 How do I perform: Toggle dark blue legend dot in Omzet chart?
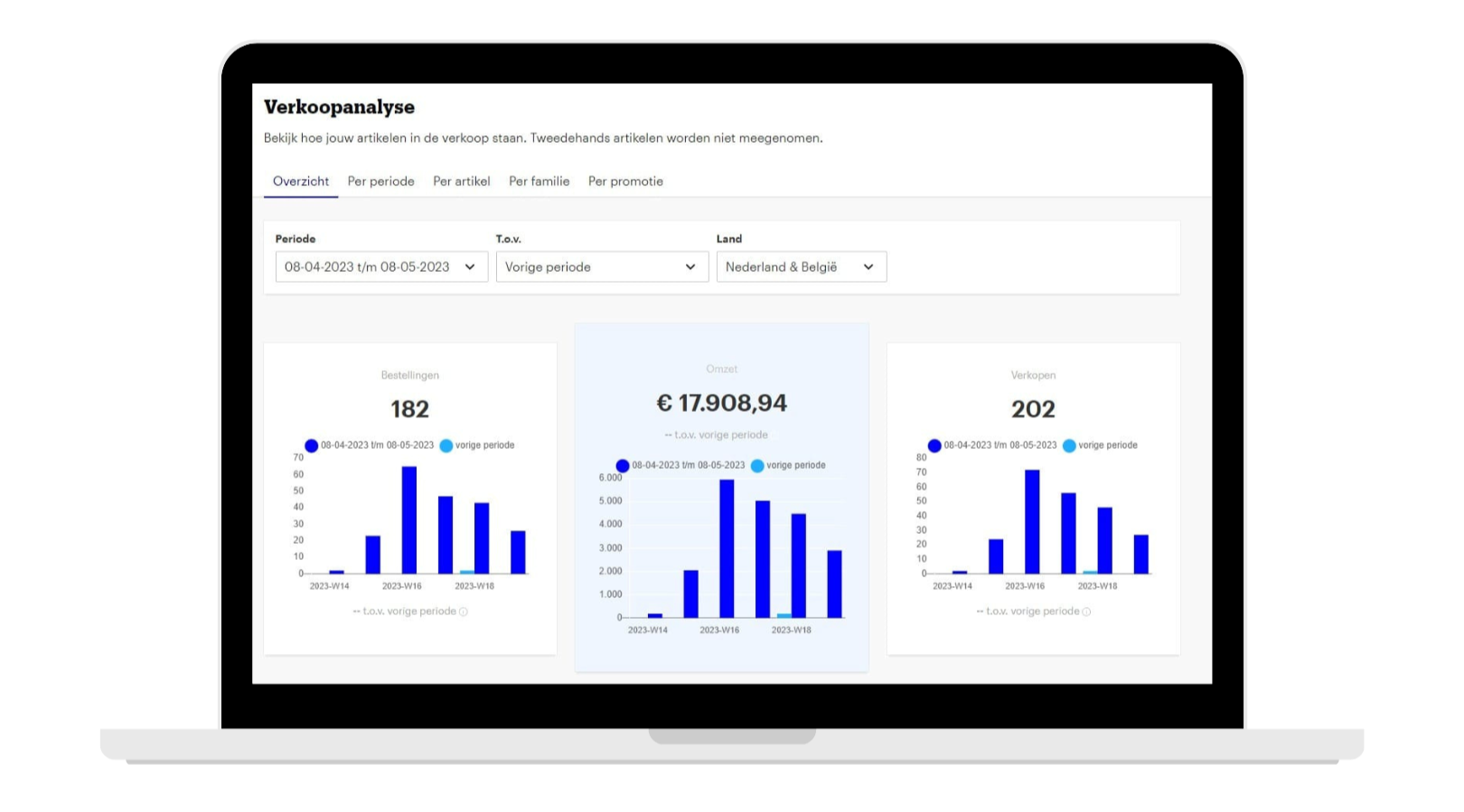(623, 466)
